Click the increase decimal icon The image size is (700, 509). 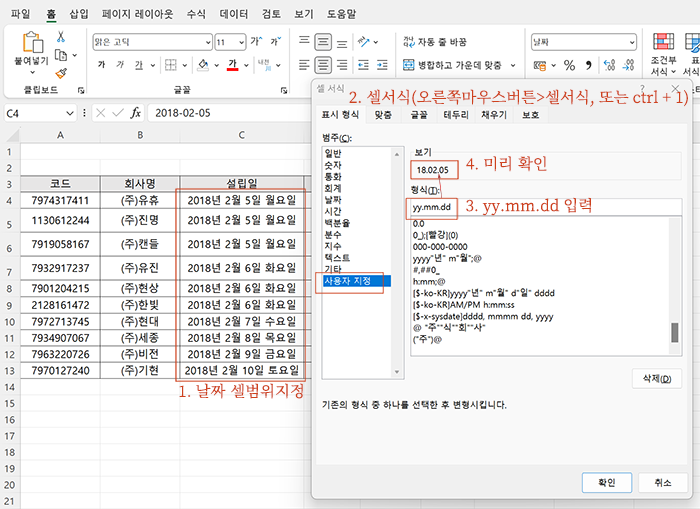pyautogui.click(x=609, y=66)
